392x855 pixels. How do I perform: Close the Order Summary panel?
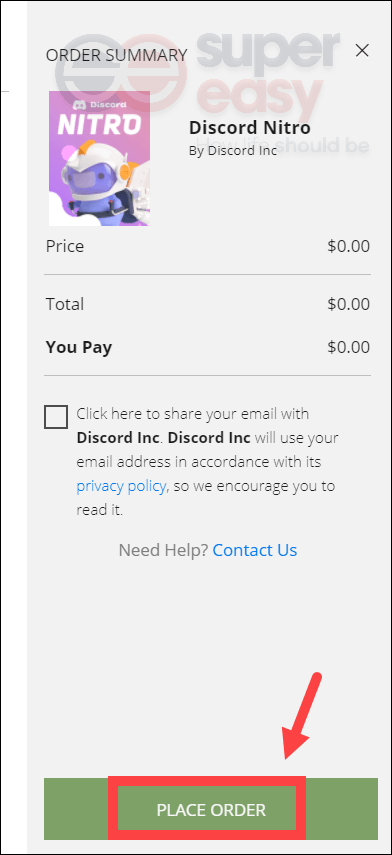362,51
